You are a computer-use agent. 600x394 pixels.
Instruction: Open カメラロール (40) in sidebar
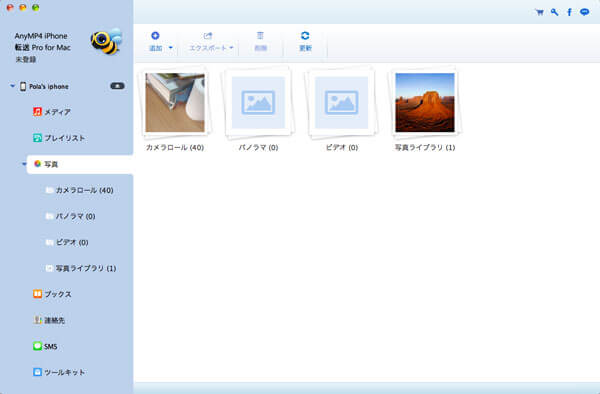[x=85, y=190]
